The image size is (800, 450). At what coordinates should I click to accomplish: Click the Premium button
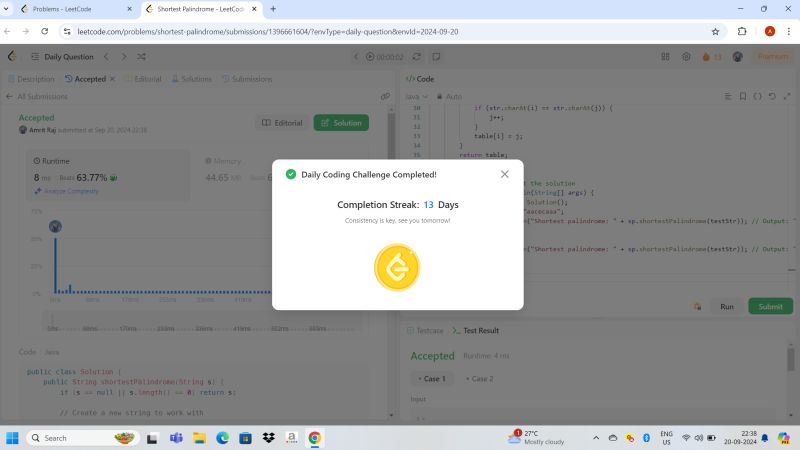pyautogui.click(x=772, y=57)
